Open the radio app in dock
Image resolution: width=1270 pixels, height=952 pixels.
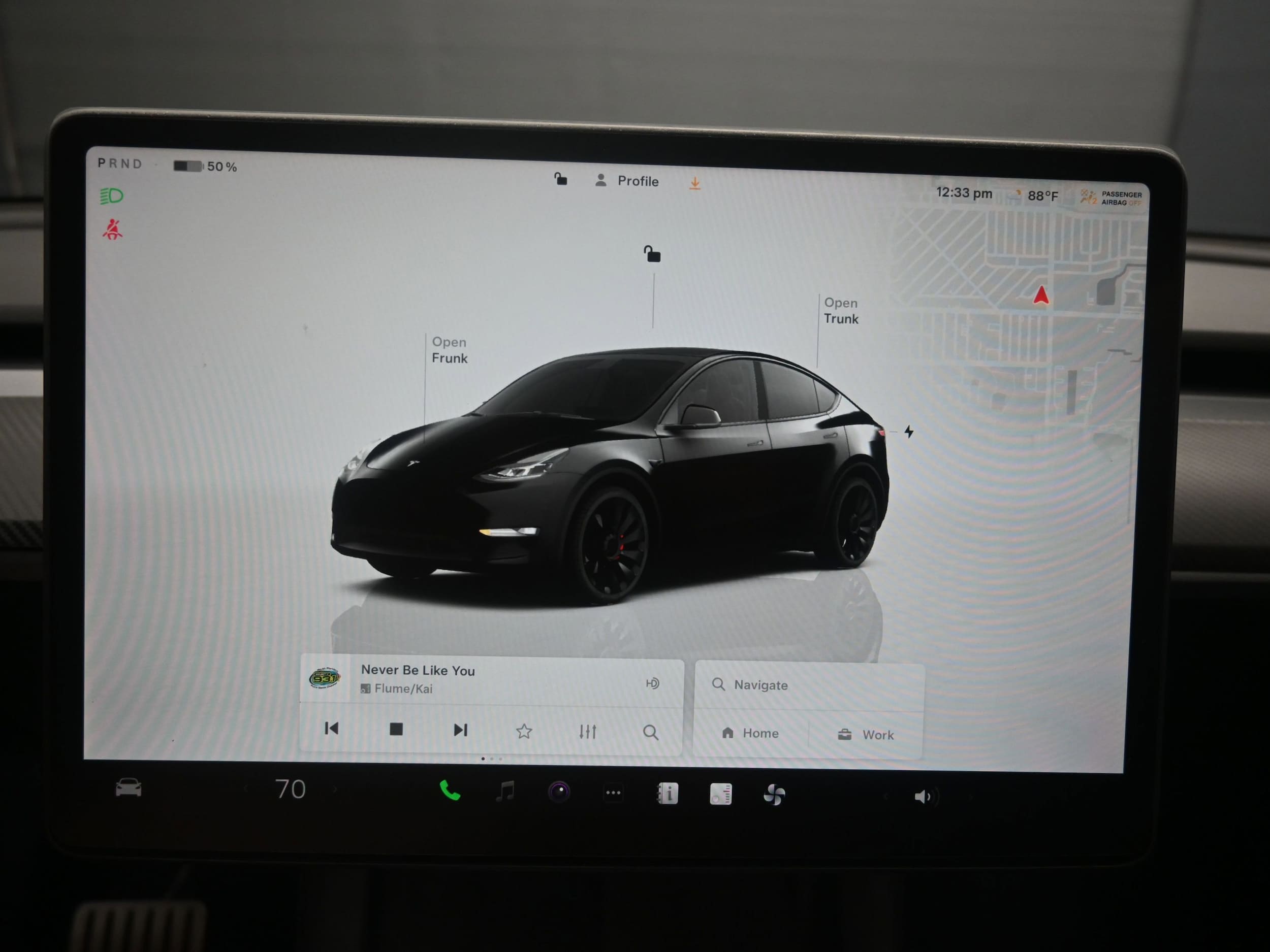pyautogui.click(x=720, y=795)
